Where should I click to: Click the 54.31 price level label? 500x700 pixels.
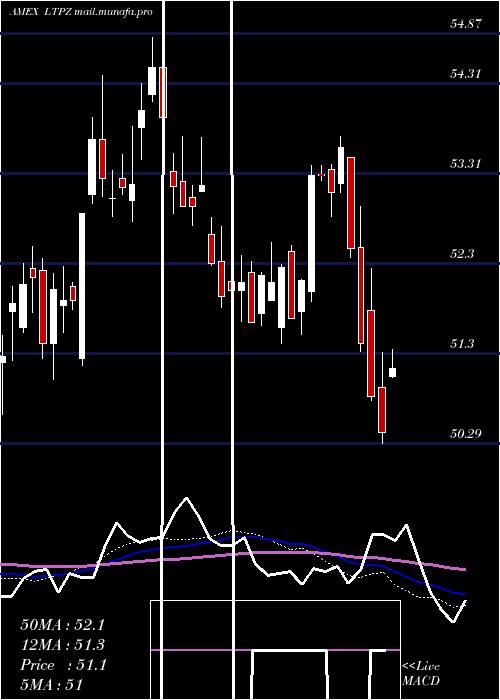click(x=466, y=74)
